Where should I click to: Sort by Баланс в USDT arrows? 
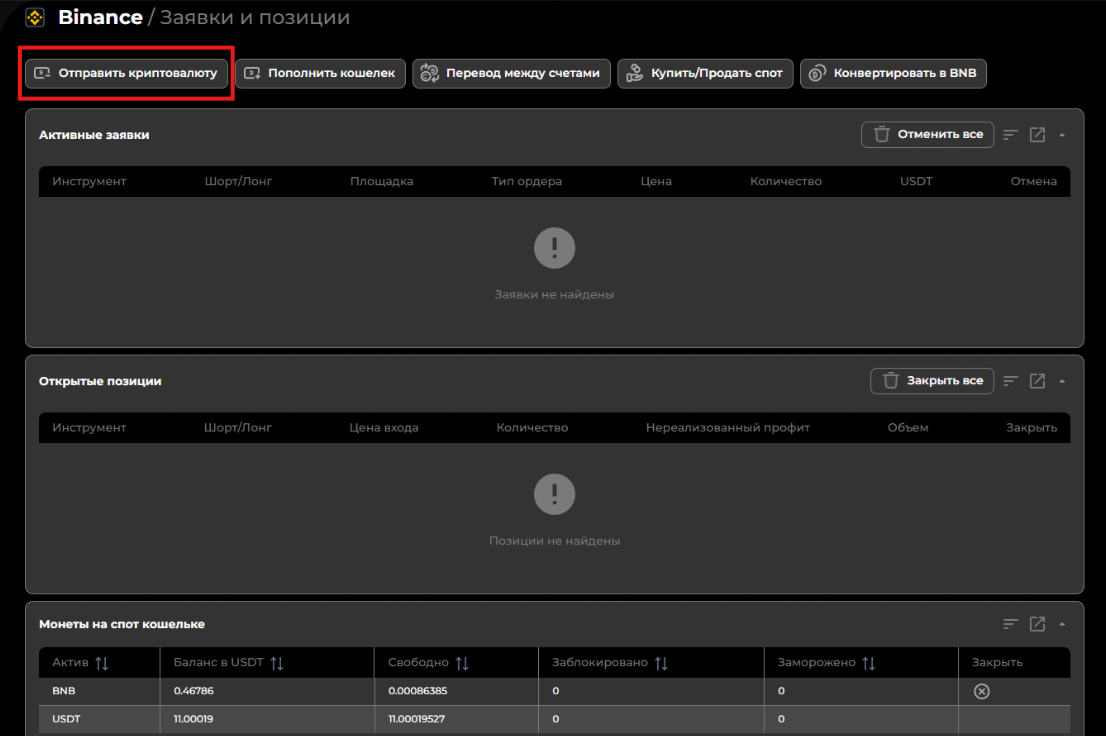[277, 663]
